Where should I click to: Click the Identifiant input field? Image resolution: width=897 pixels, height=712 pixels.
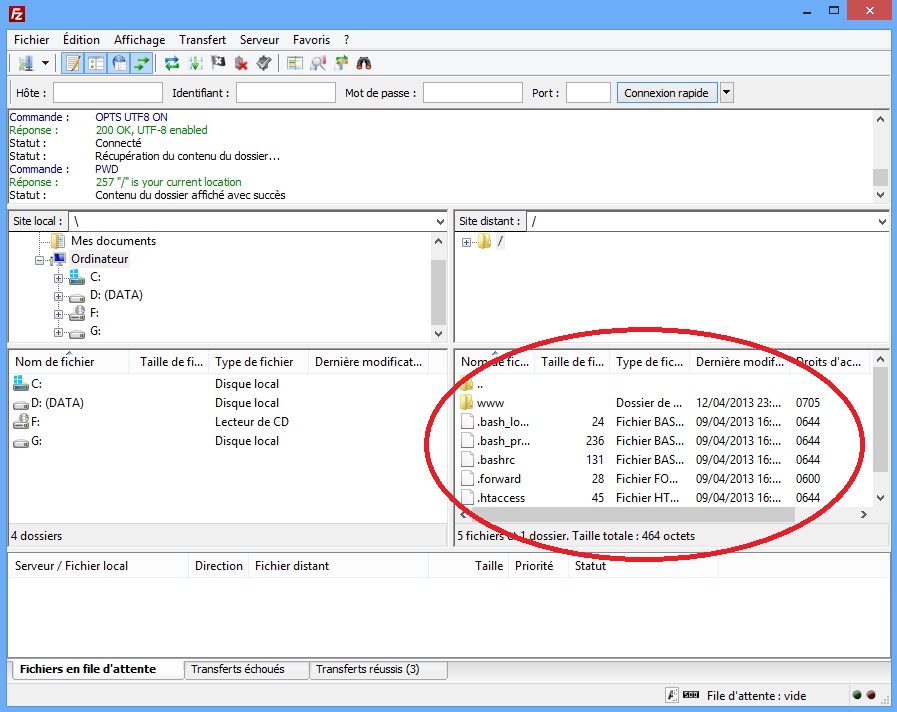(285, 93)
